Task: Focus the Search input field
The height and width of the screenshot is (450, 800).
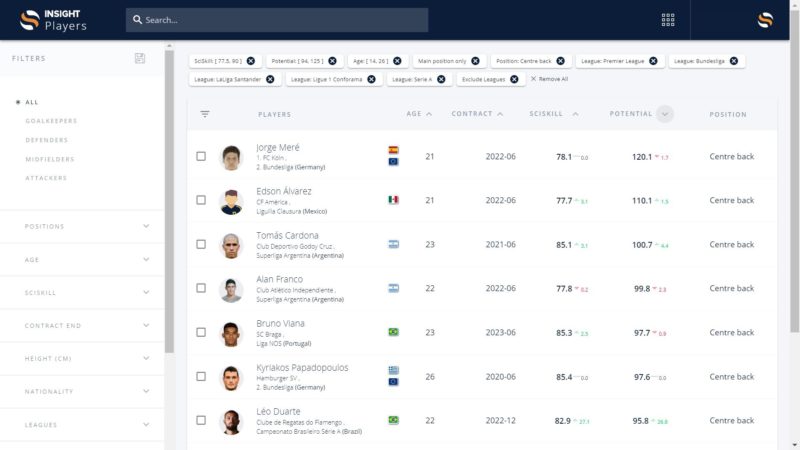Action: pos(277,20)
